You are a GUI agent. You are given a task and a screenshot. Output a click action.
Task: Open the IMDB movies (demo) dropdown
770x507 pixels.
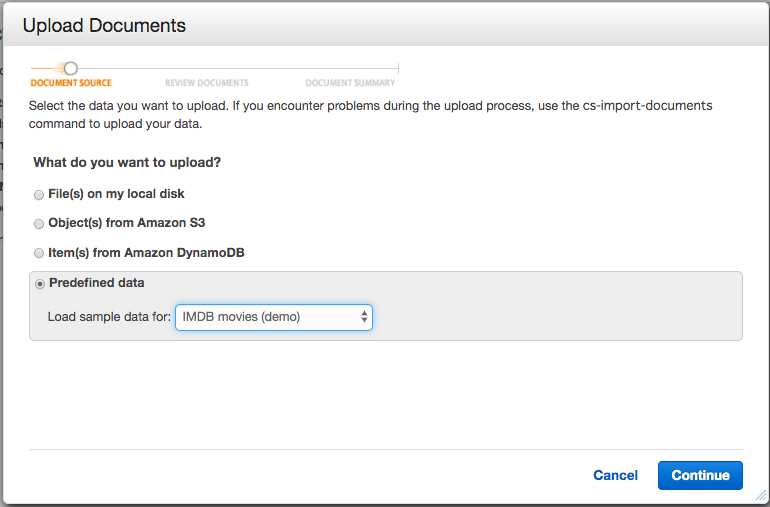(x=274, y=318)
